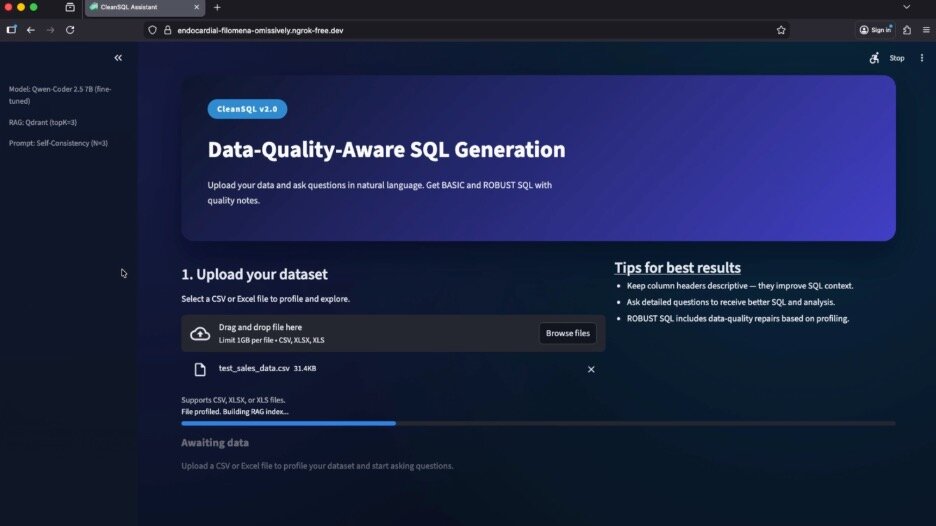
Task: Open the tab list dropdown chevron
Action: [907, 7]
